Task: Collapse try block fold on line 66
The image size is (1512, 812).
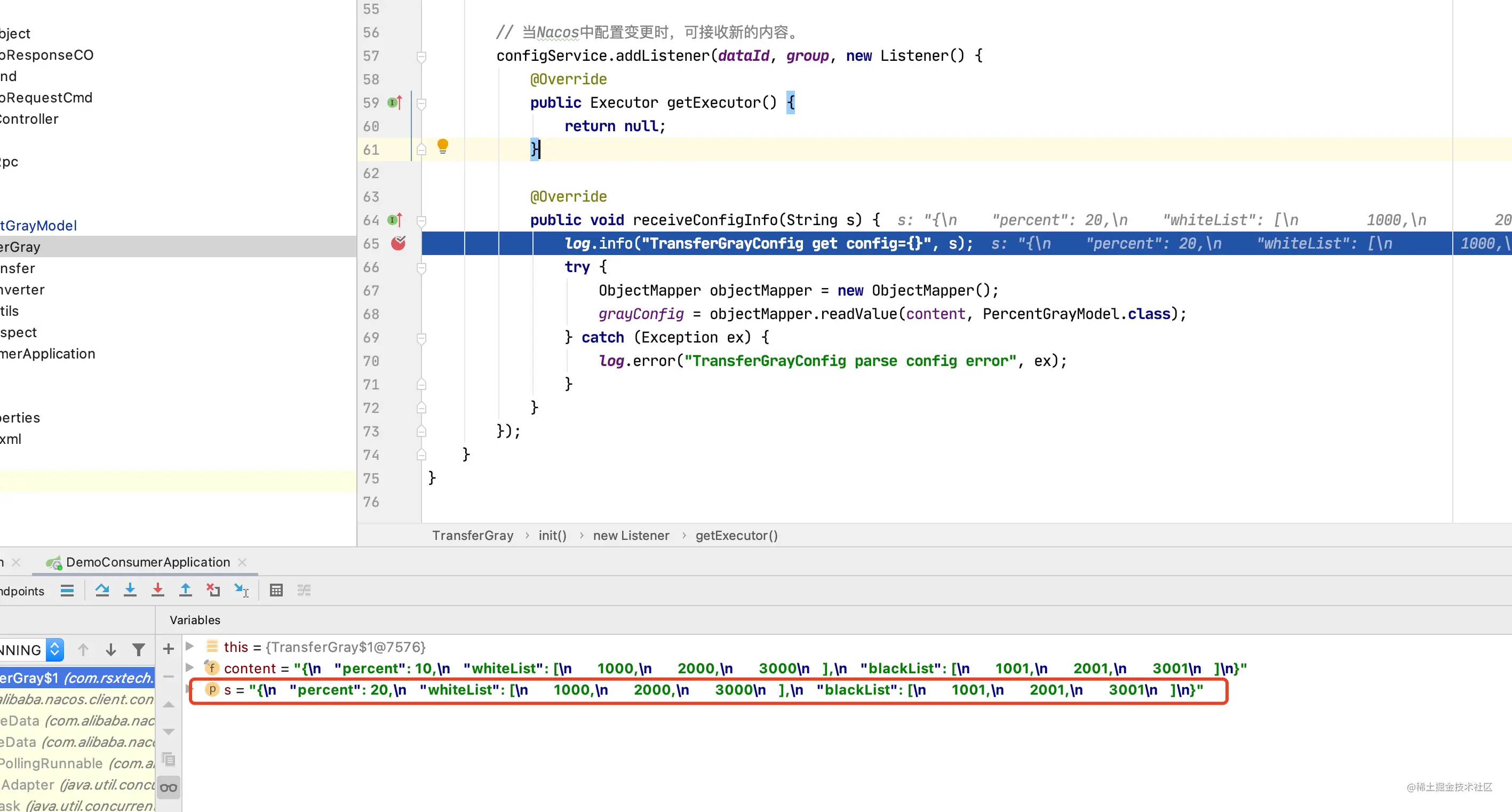Action: tap(421, 268)
